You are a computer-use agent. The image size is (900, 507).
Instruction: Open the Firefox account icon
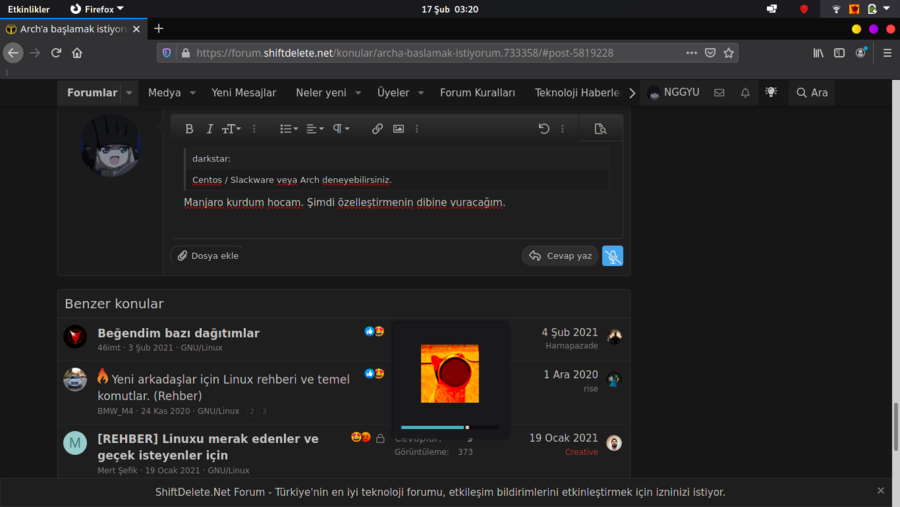click(860, 53)
